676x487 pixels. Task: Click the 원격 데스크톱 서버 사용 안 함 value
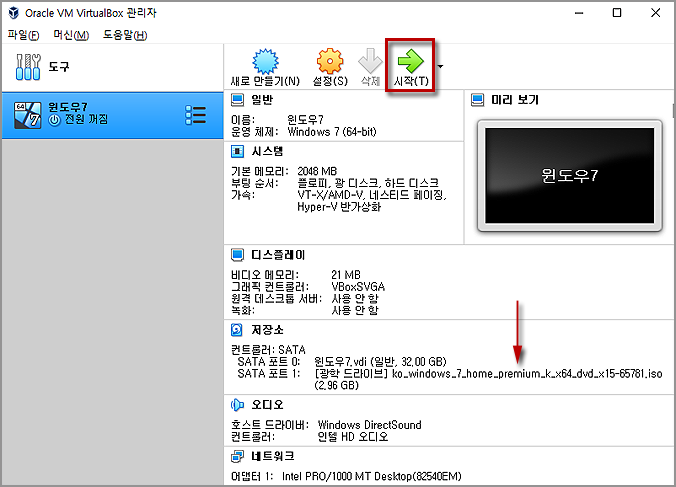pos(355,298)
